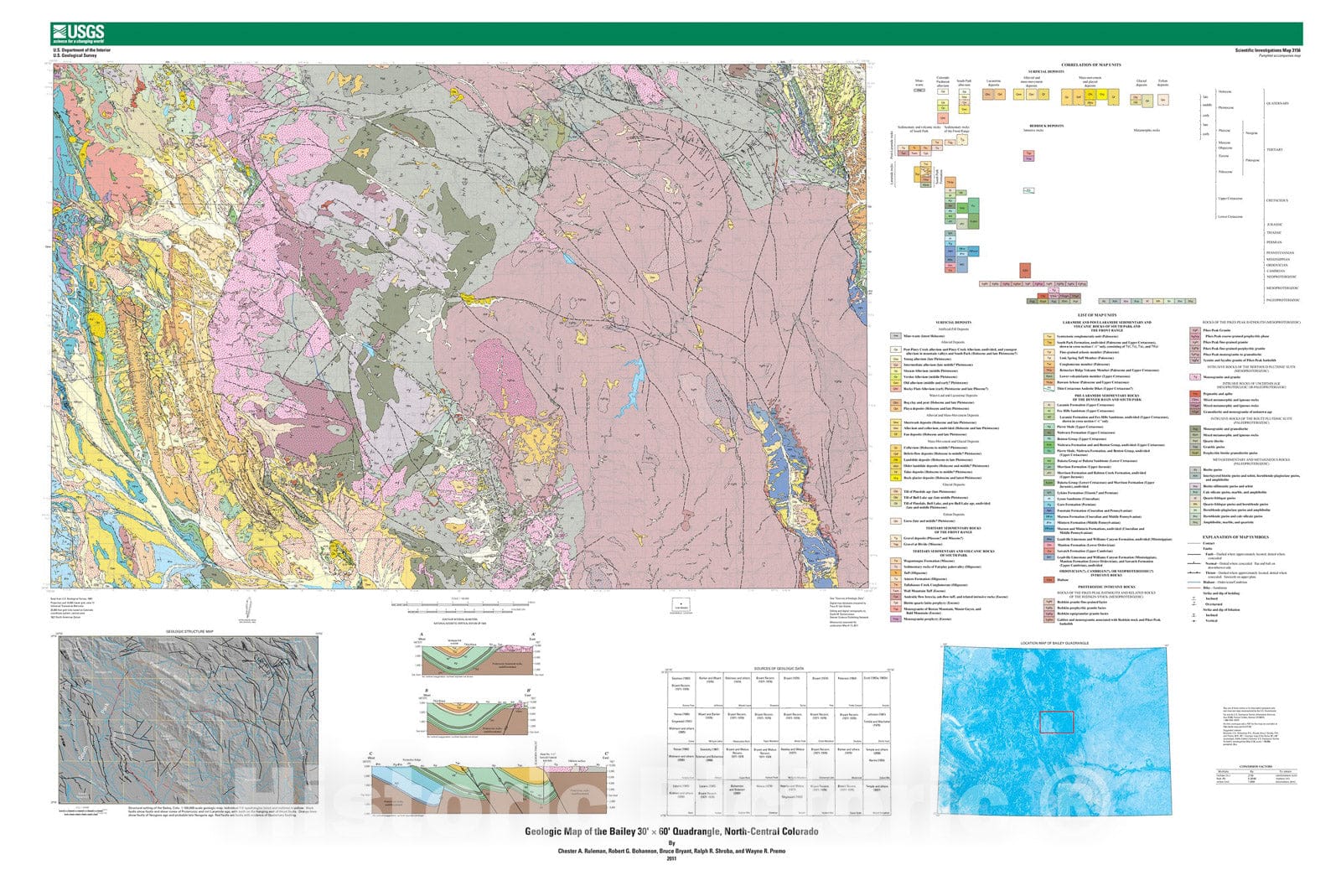Select the red rectangle in the location map
Viewport: 1341px width, 896px height.
[1056, 722]
